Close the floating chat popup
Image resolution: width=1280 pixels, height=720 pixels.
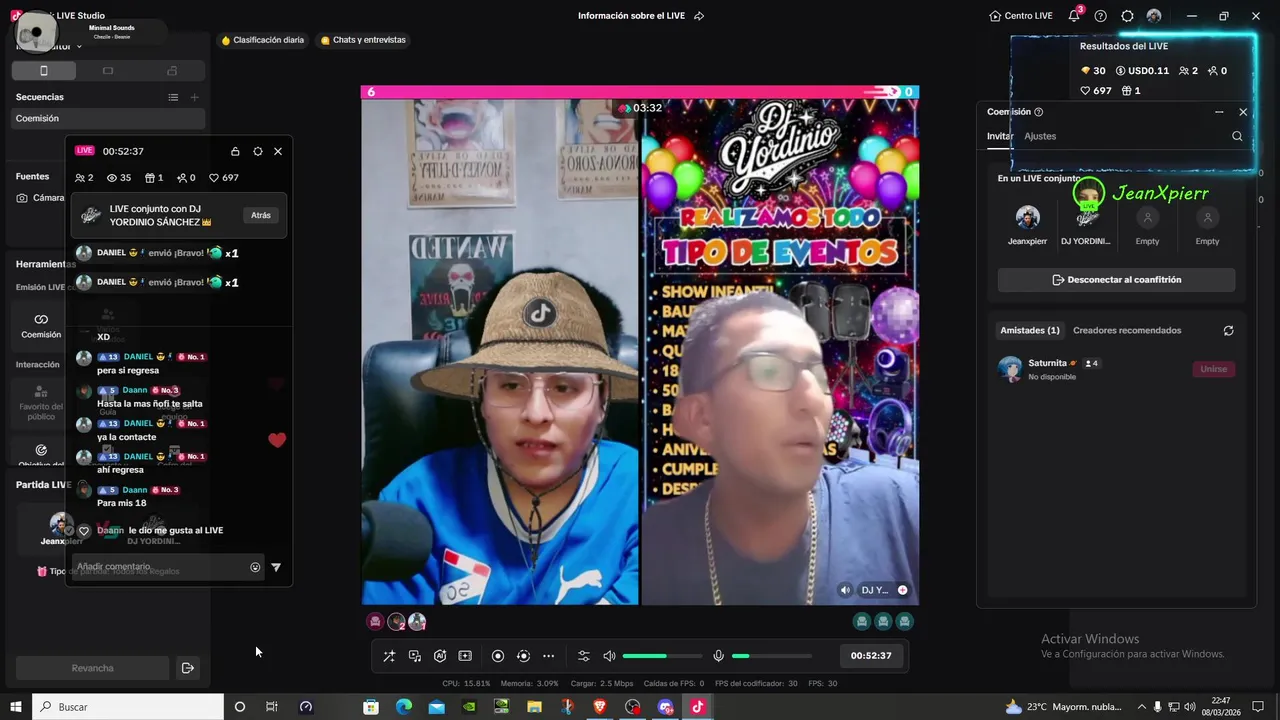coord(278,151)
